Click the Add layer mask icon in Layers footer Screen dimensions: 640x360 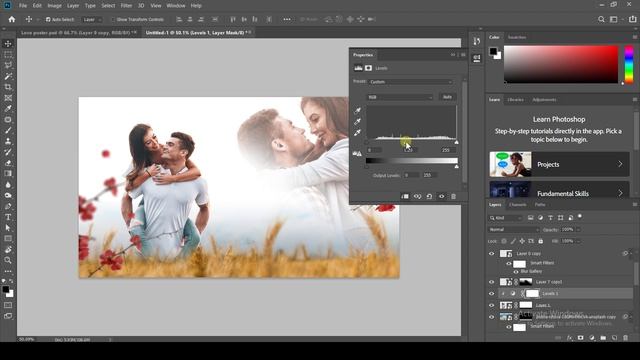pos(580,338)
